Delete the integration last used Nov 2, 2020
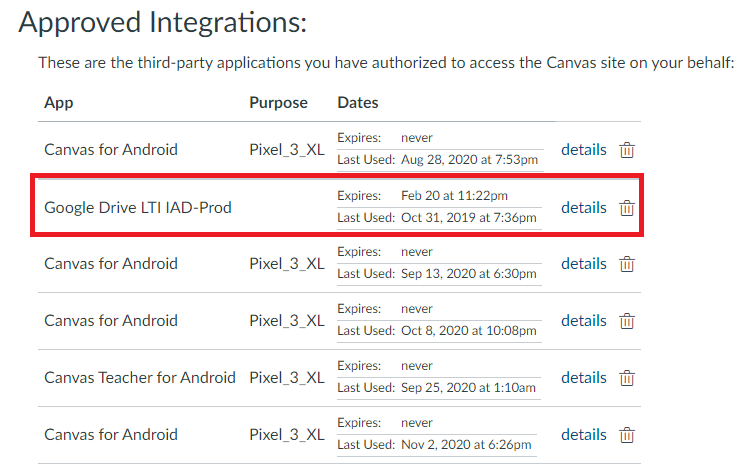 pos(627,435)
